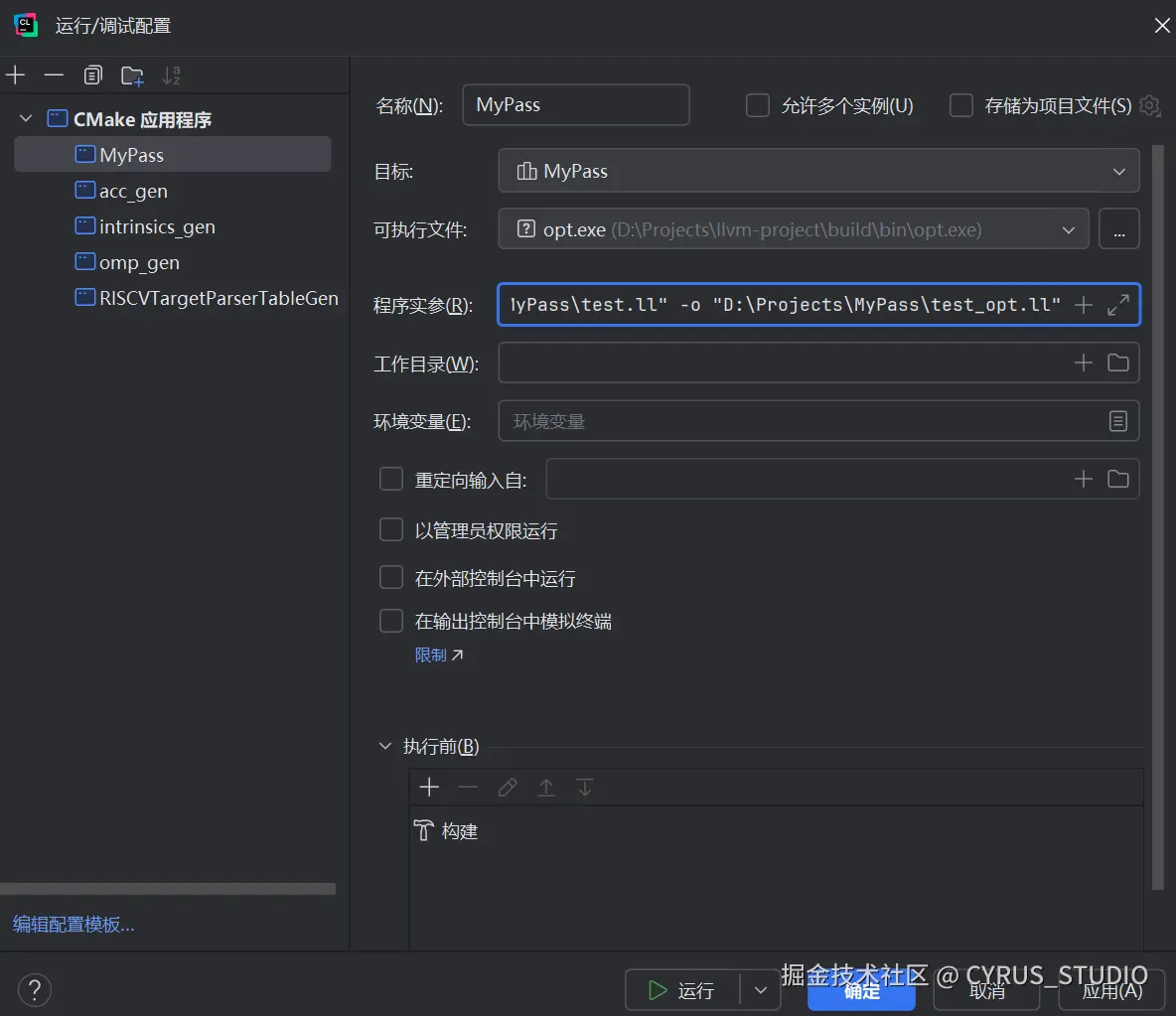This screenshot has width=1176, height=1016.
Task: Collapse the CMake 应用程序 tree node
Action: point(26,118)
